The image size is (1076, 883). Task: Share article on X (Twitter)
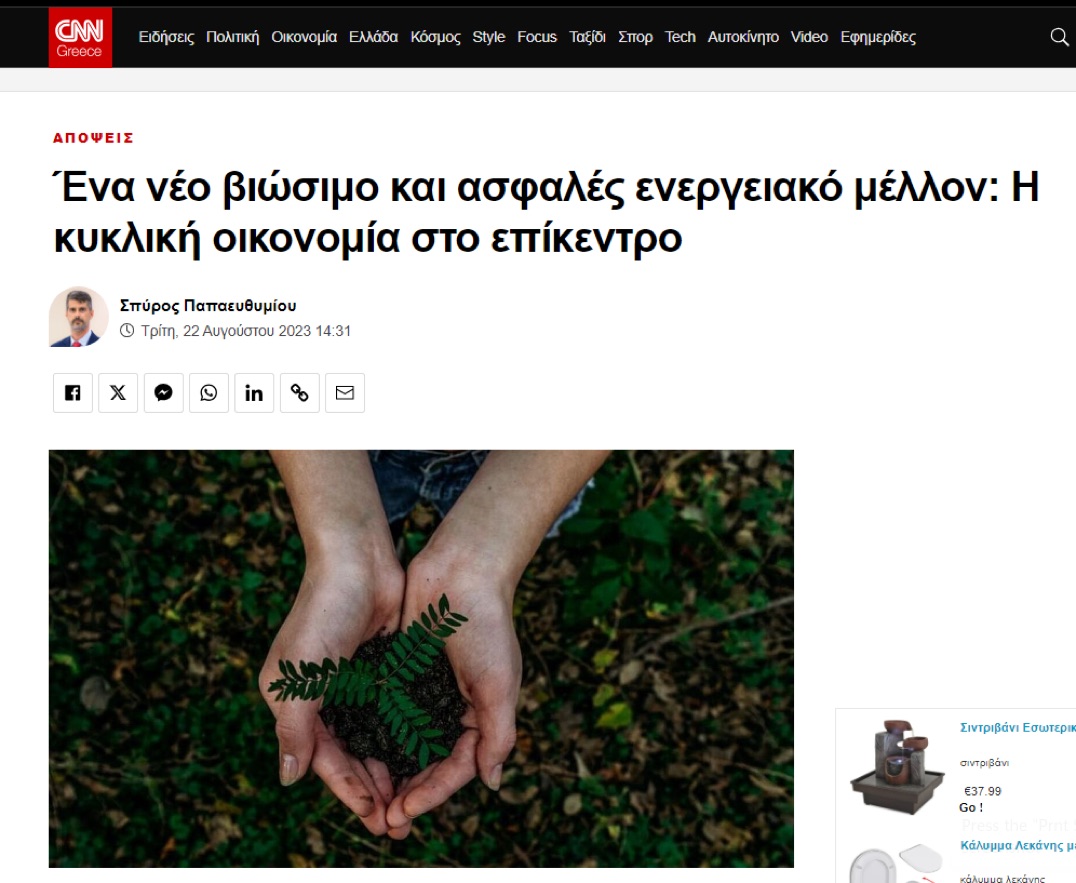click(118, 392)
